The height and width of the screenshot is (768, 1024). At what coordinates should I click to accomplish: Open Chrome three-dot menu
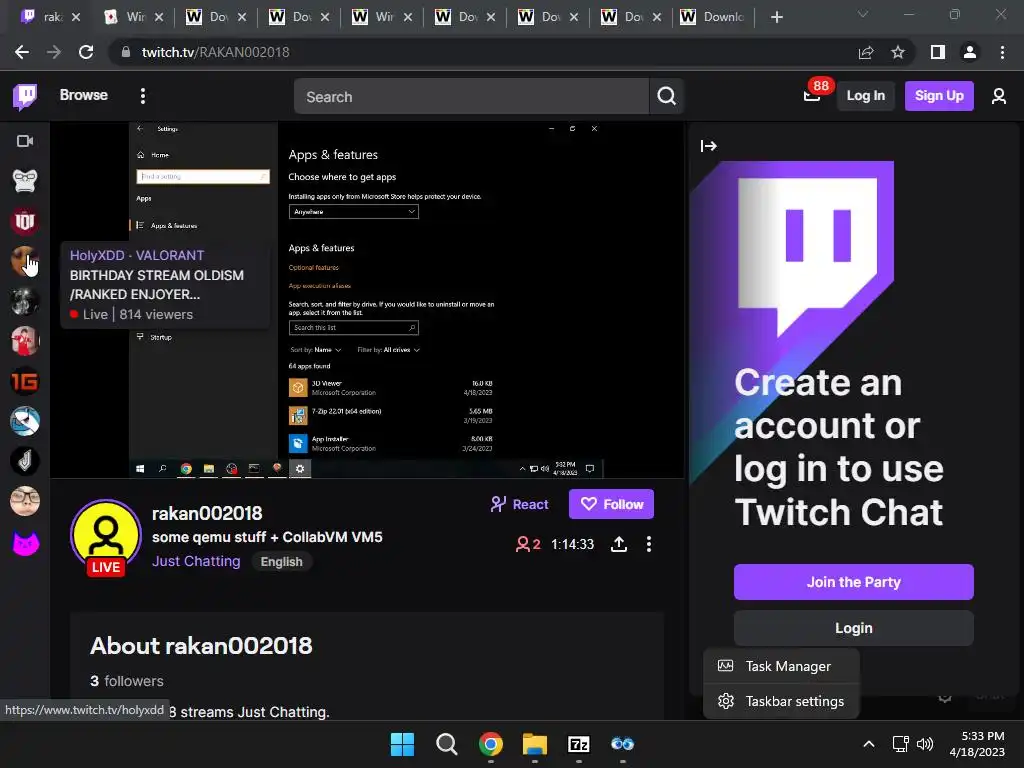(x=1002, y=52)
